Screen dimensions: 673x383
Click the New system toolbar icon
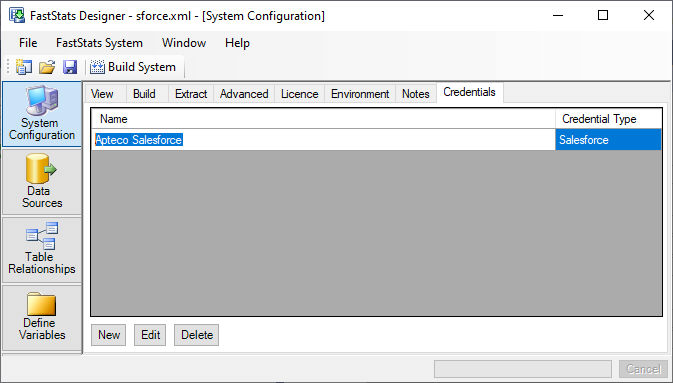tap(24, 67)
